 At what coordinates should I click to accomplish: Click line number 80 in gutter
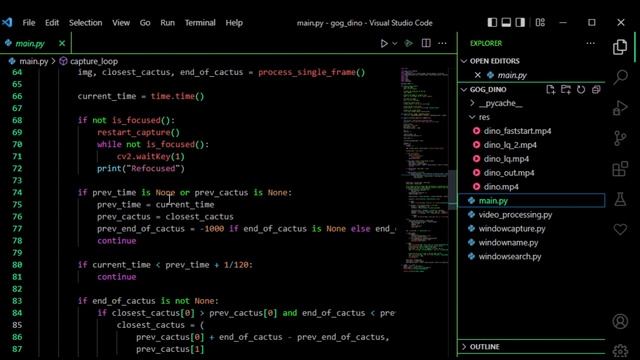(x=17, y=265)
